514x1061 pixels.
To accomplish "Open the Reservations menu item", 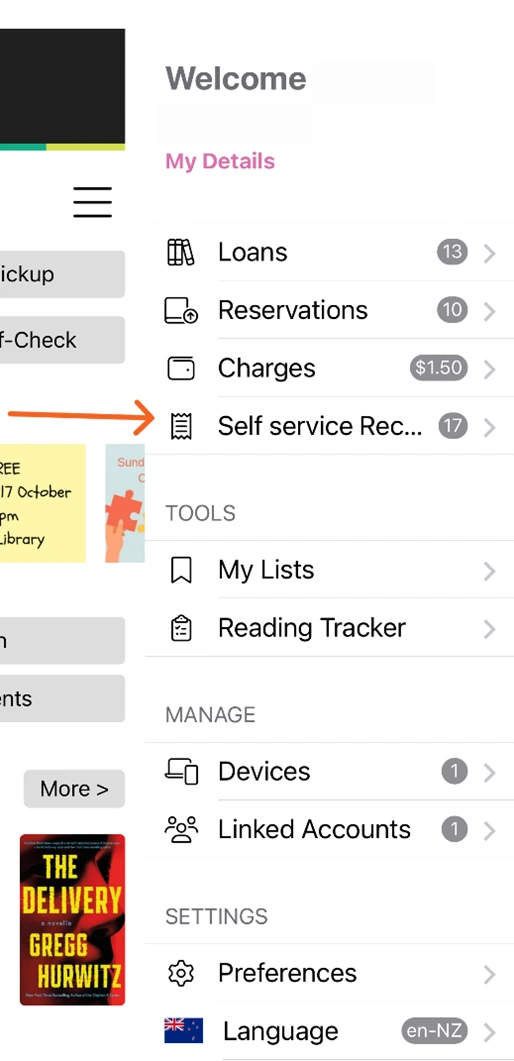I will 329,311.
